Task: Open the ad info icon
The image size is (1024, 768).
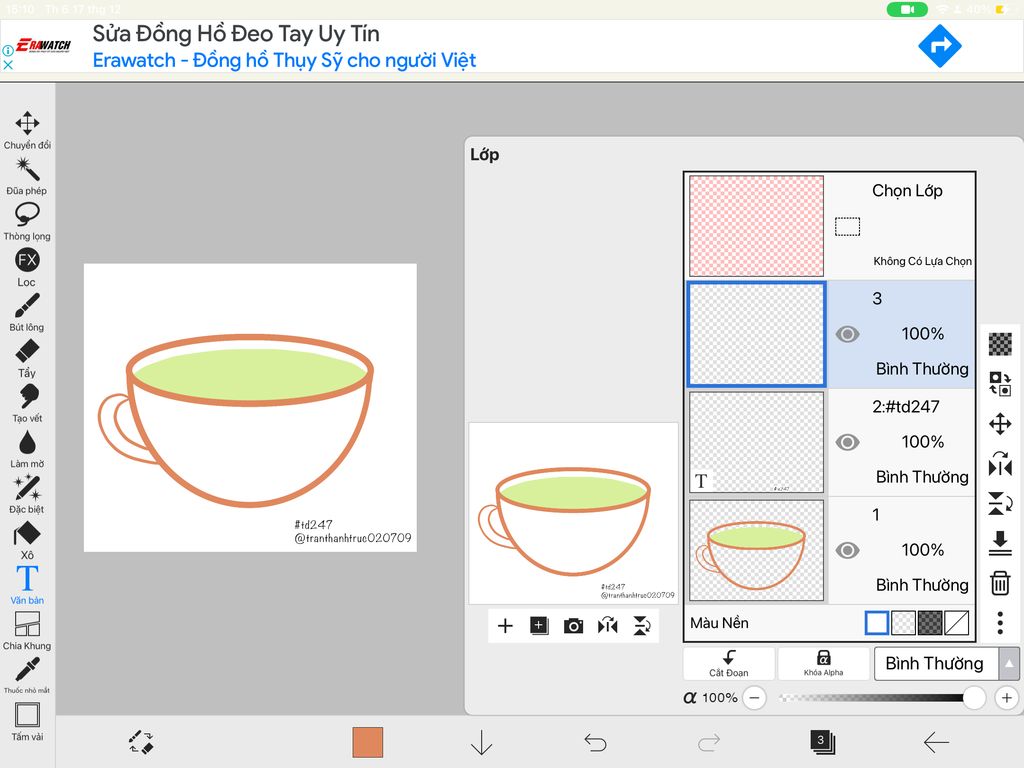Action: point(8,50)
